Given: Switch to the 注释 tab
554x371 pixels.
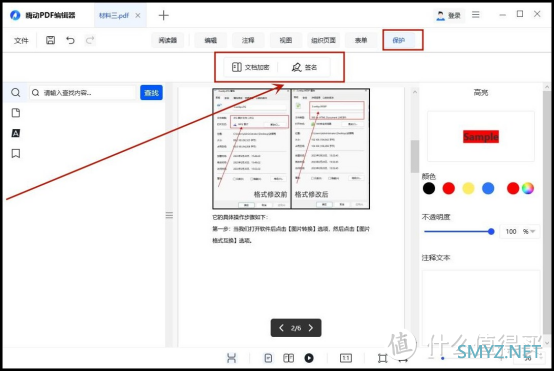Looking at the screenshot, I should point(248,40).
